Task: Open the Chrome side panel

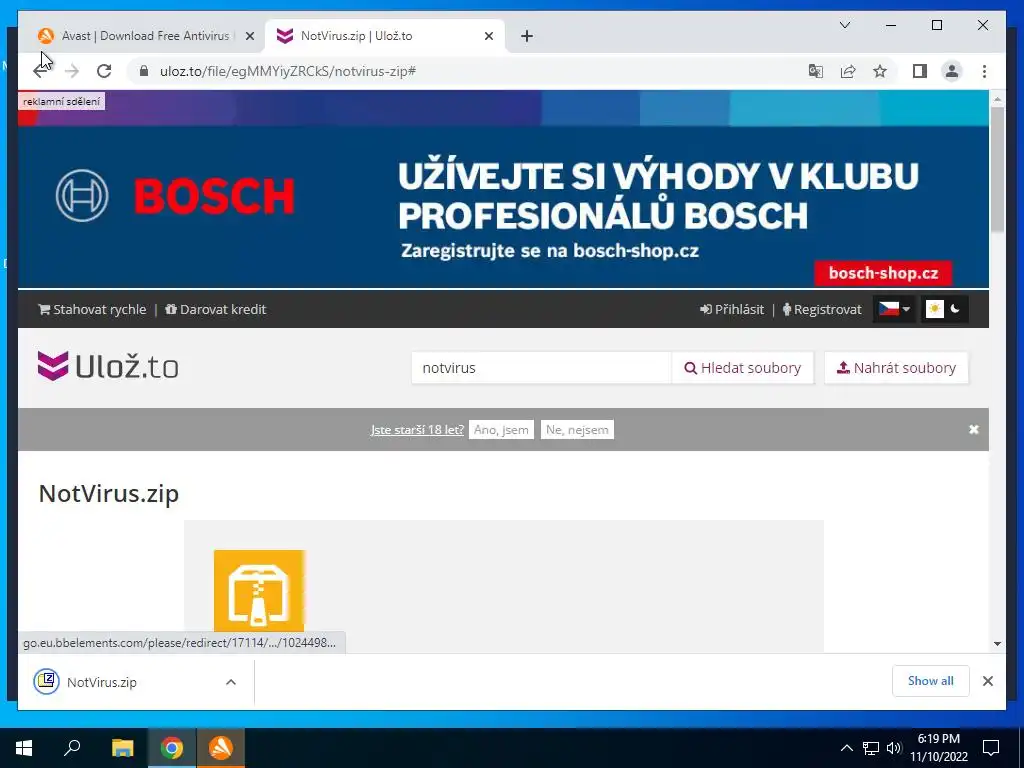Action: tap(920, 71)
